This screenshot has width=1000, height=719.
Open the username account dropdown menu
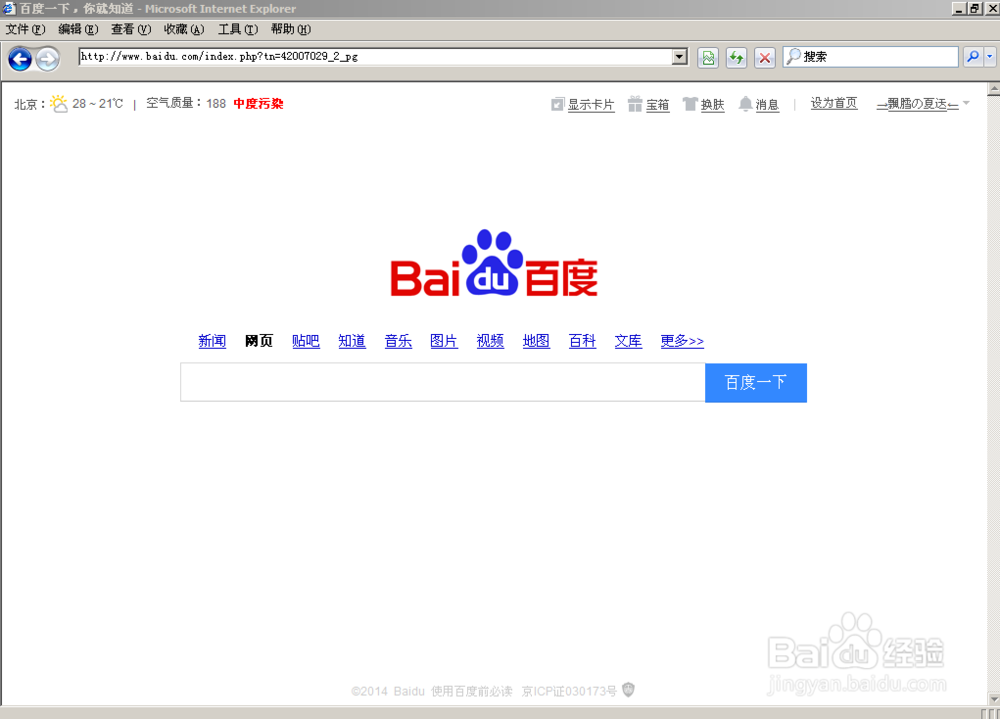[x=923, y=103]
